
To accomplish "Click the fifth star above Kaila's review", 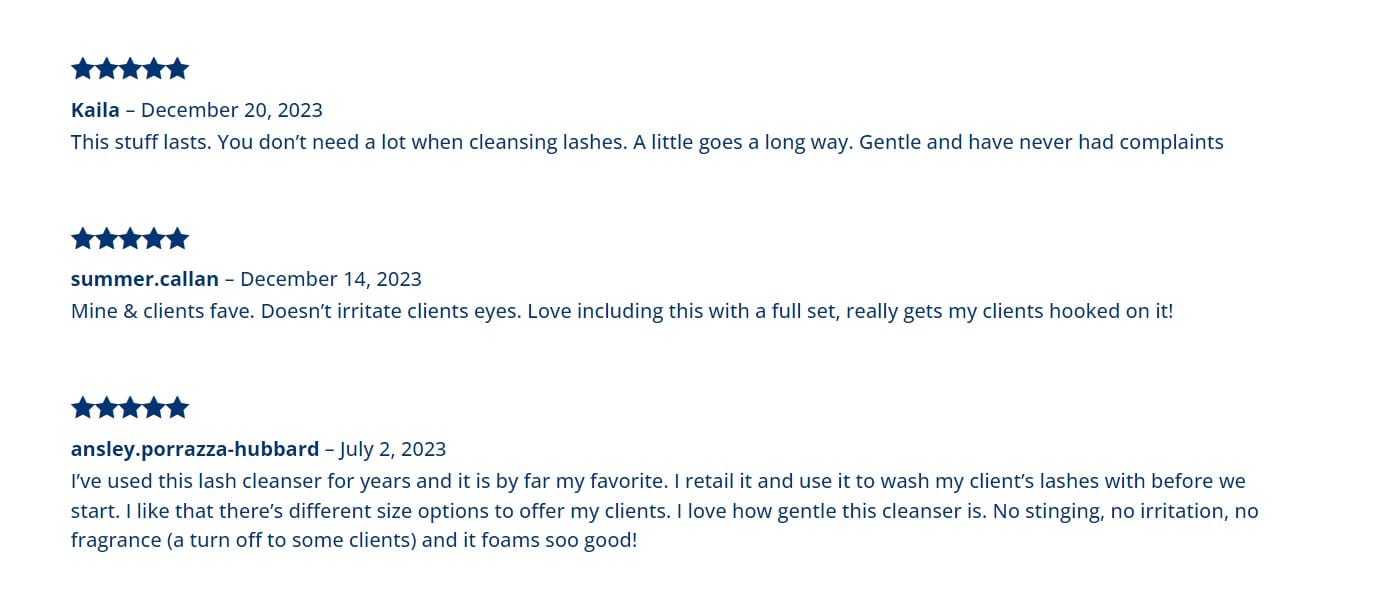I will 178,69.
